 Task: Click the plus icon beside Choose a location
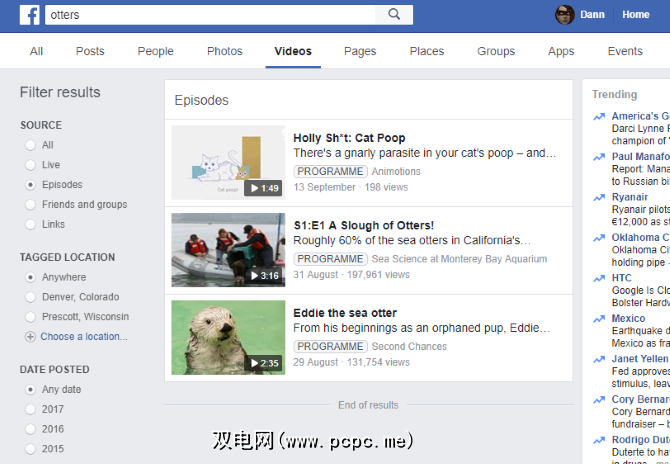pyautogui.click(x=30, y=337)
